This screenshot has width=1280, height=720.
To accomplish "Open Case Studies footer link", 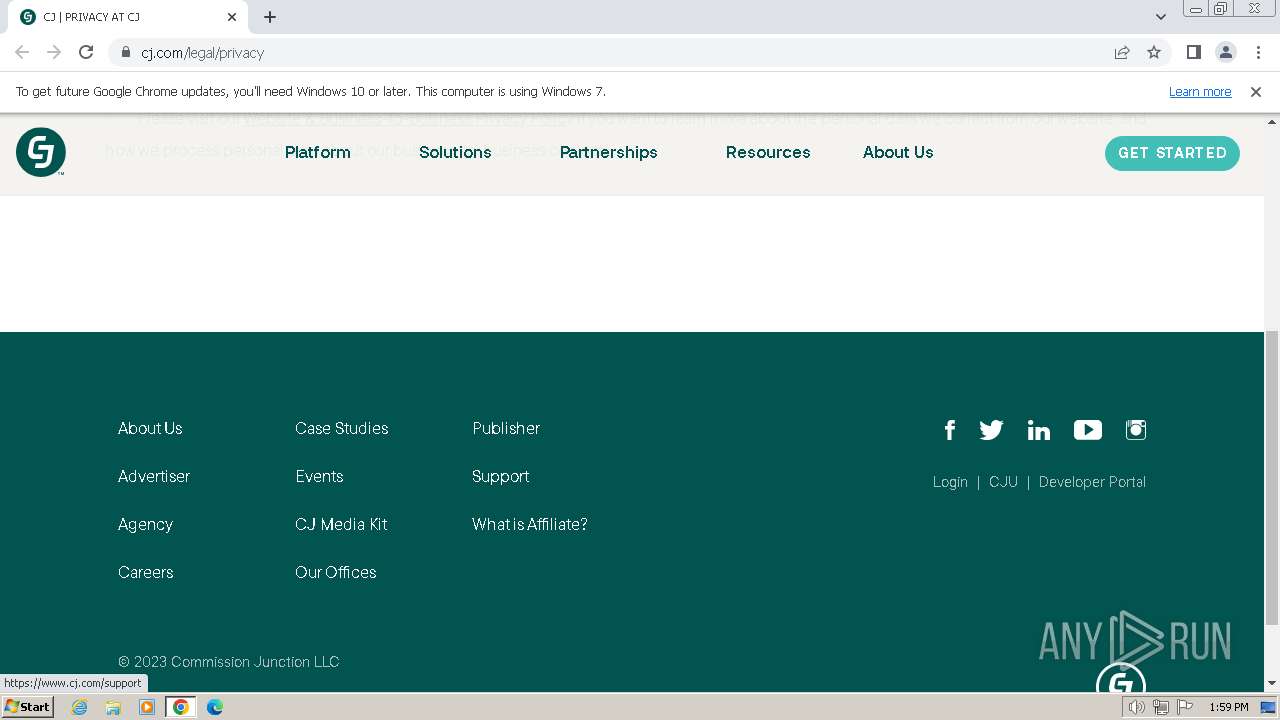I will [342, 428].
